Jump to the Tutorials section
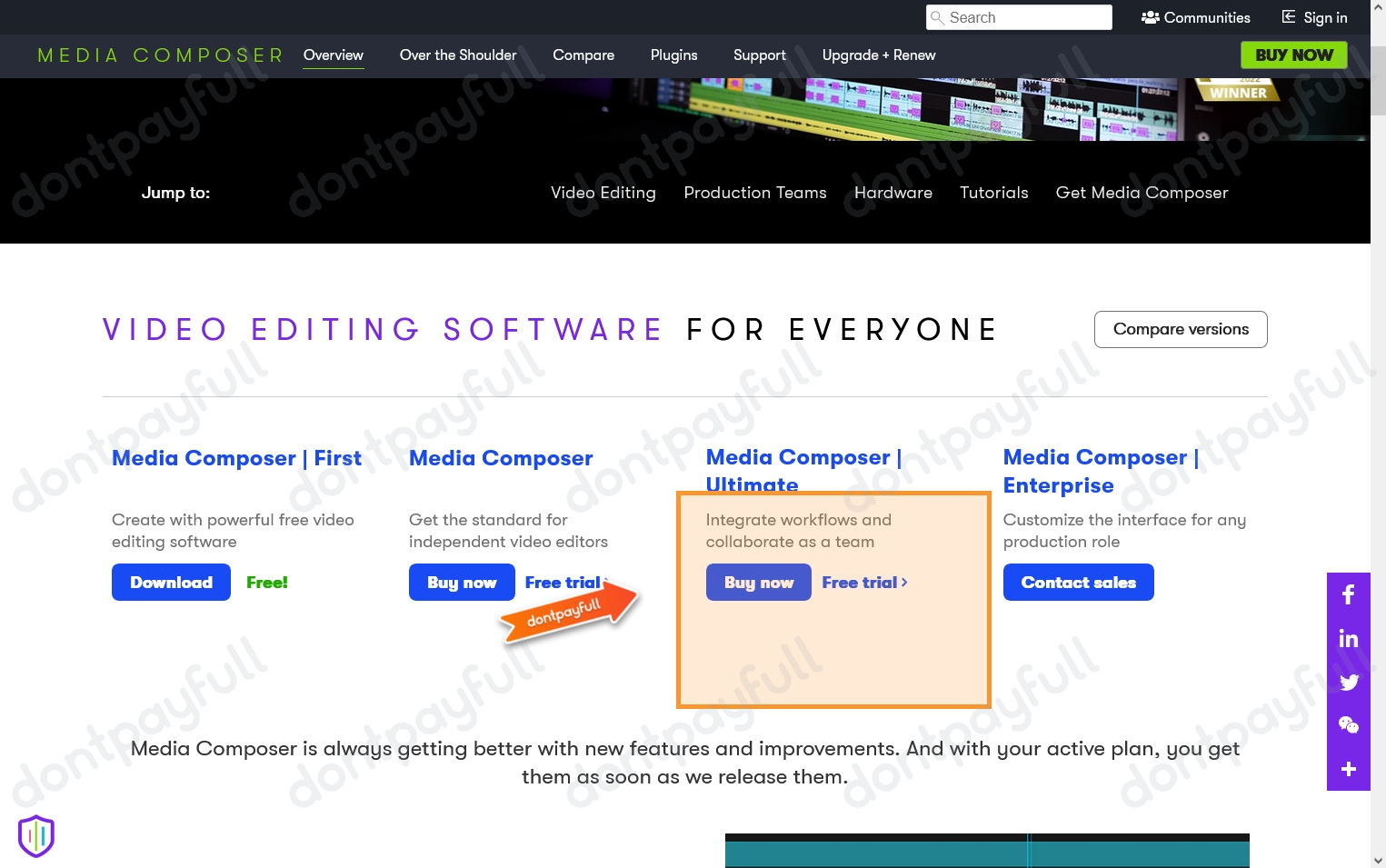The width and height of the screenshot is (1386, 868). pyautogui.click(x=993, y=193)
